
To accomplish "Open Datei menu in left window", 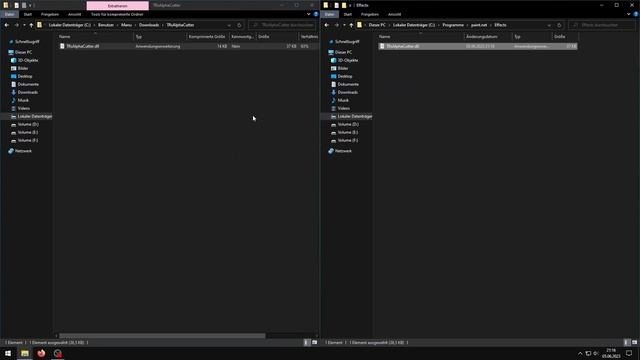I will [9, 14].
